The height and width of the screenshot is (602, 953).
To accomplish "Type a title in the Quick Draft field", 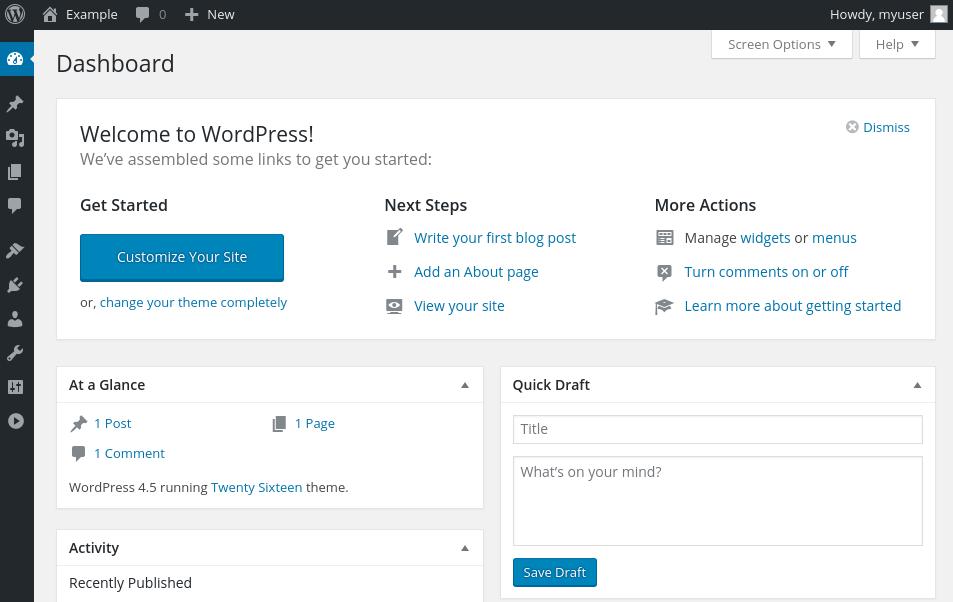I will tap(717, 429).
